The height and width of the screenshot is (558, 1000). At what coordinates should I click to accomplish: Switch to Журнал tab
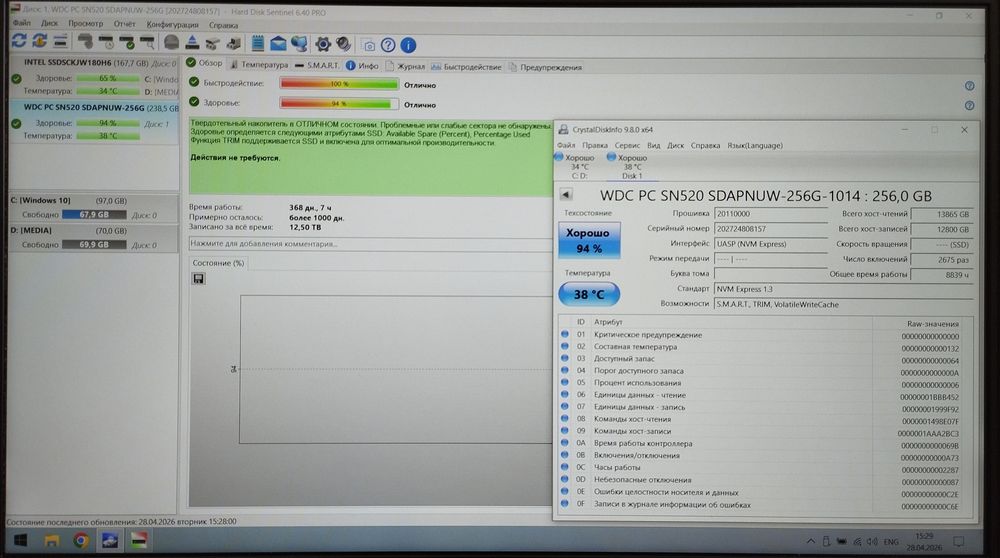coord(405,66)
